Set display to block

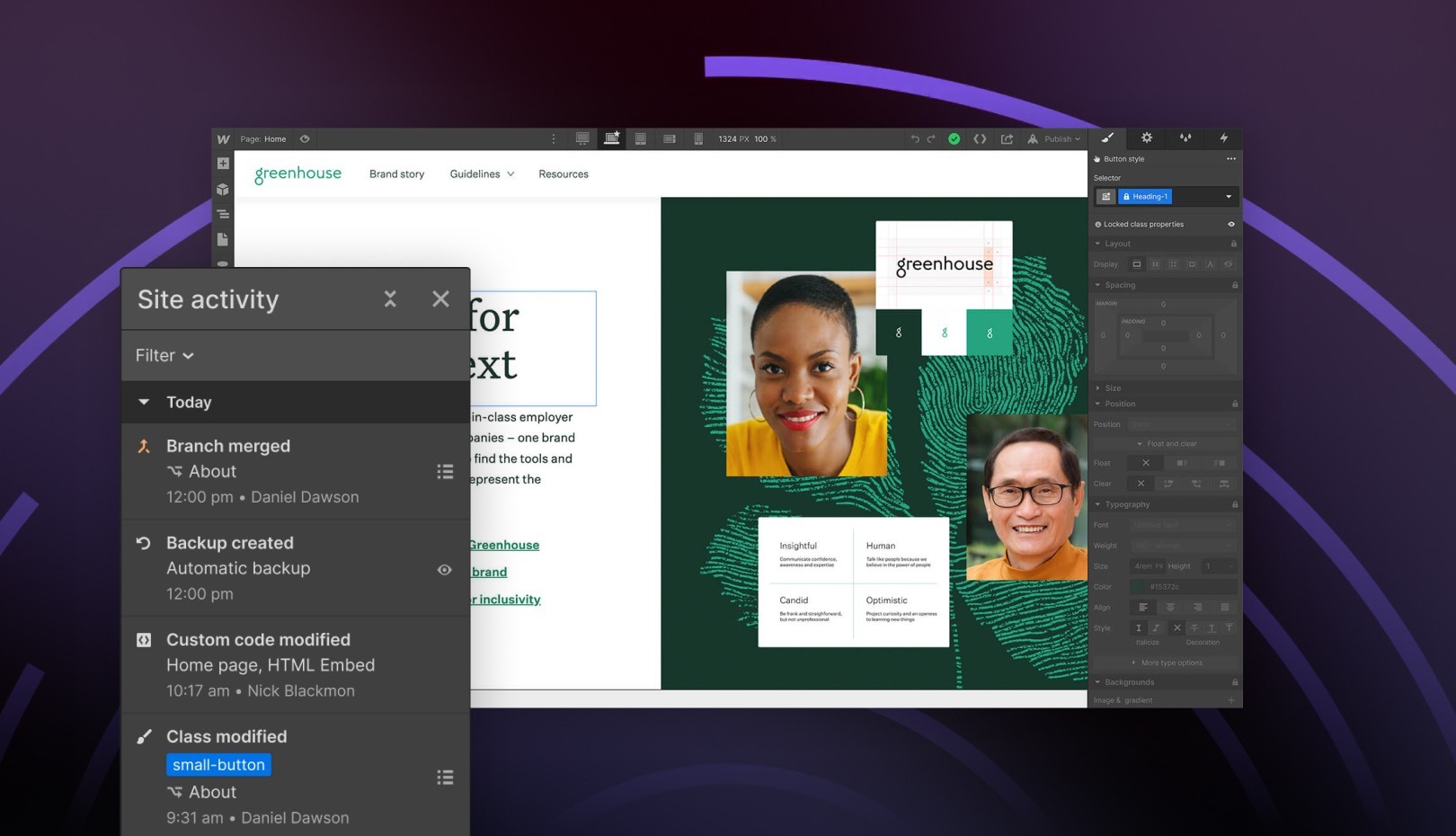pyautogui.click(x=1137, y=264)
